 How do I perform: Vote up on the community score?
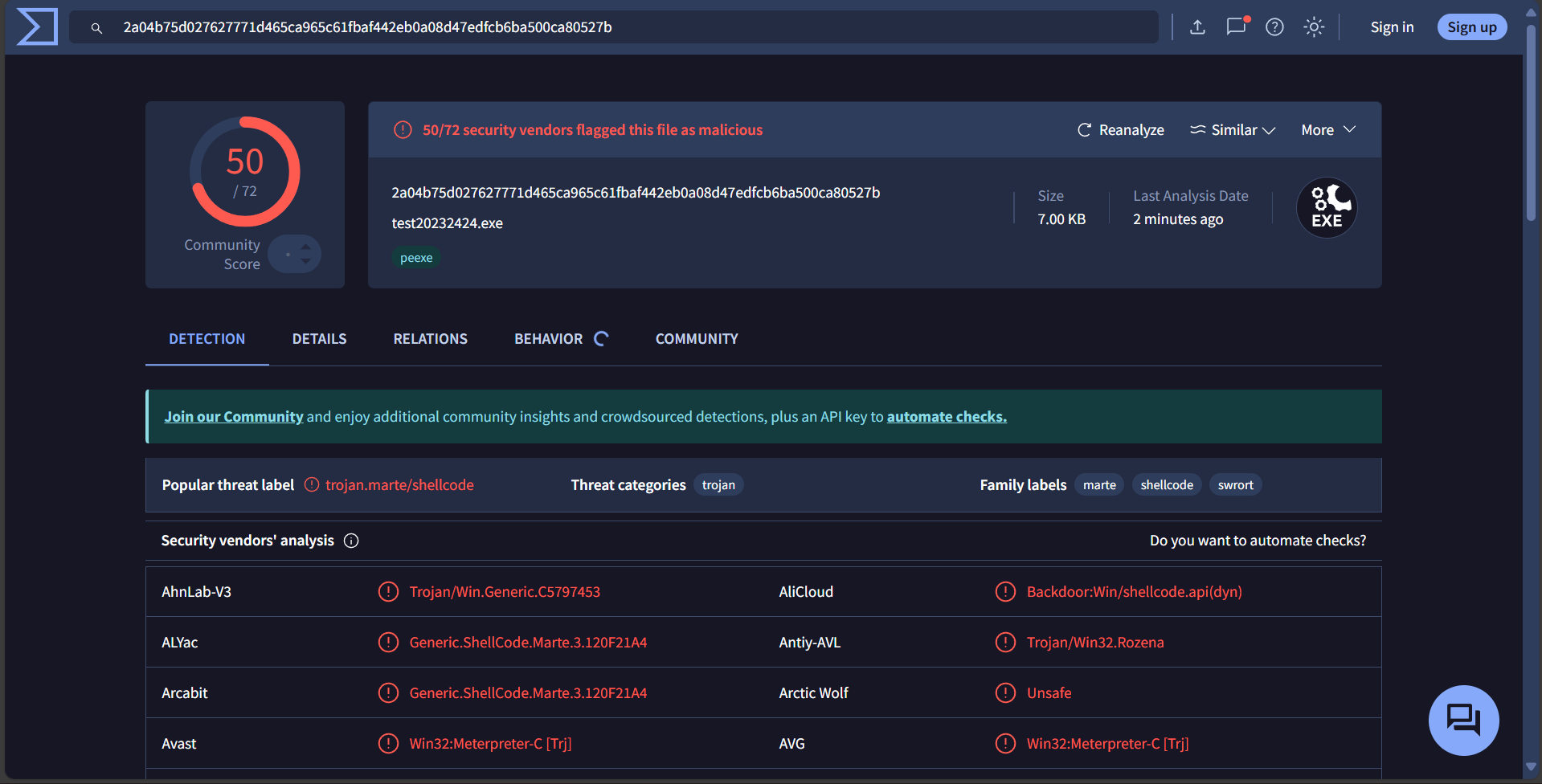click(305, 247)
